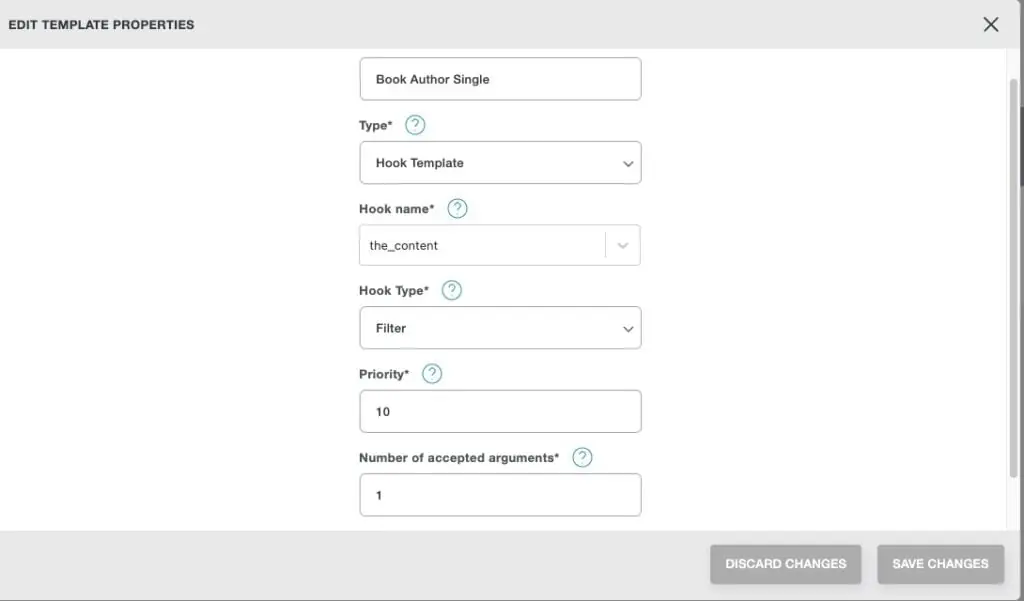The image size is (1024, 601).
Task: Expand the Hook name chevron arrow
Action: (x=623, y=246)
